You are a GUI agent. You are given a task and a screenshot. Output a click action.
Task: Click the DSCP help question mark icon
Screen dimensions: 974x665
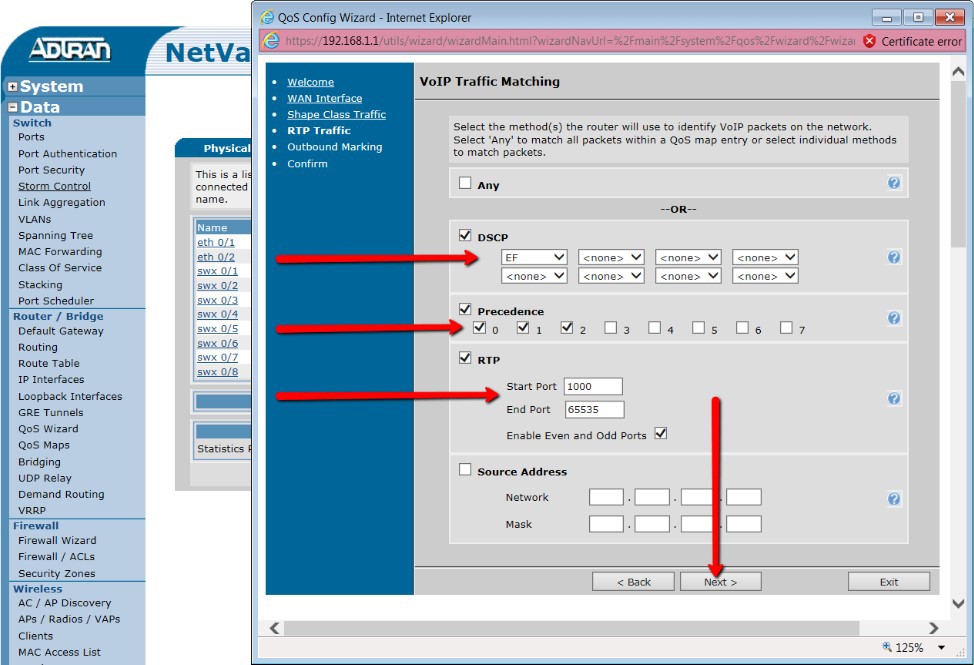[x=894, y=257]
